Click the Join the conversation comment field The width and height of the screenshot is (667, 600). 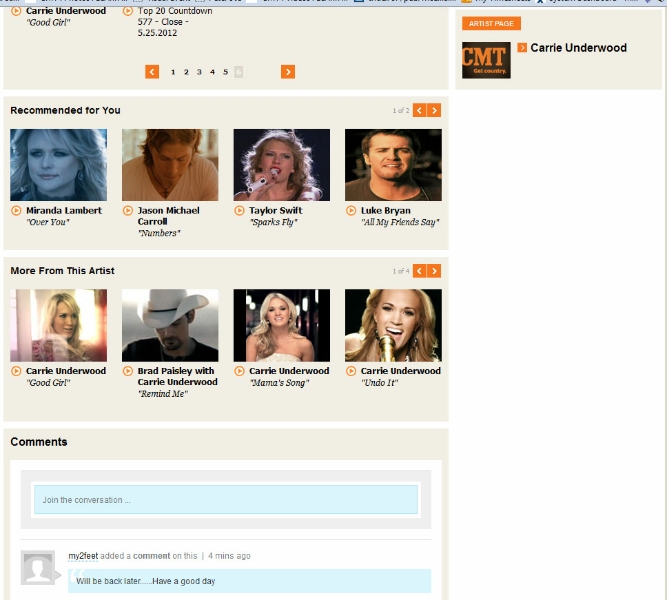[225, 500]
